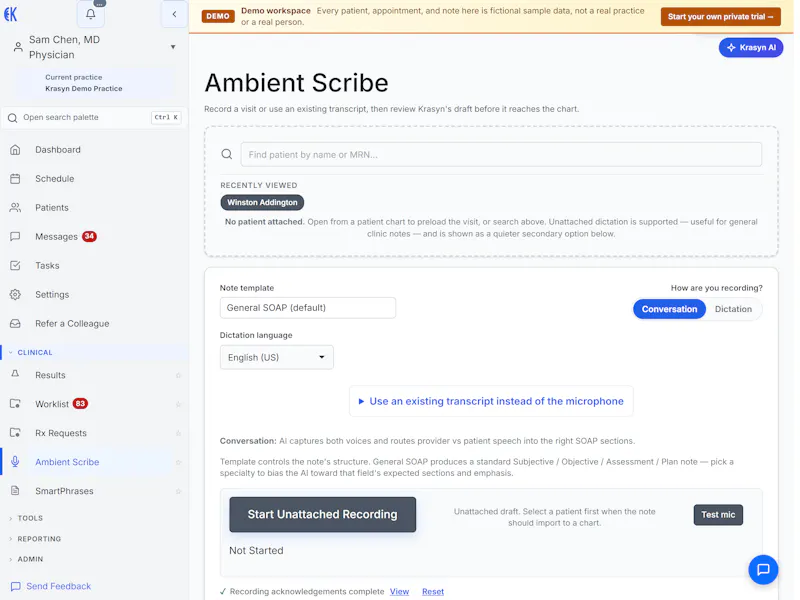Click Start your own private trial

pos(720,17)
